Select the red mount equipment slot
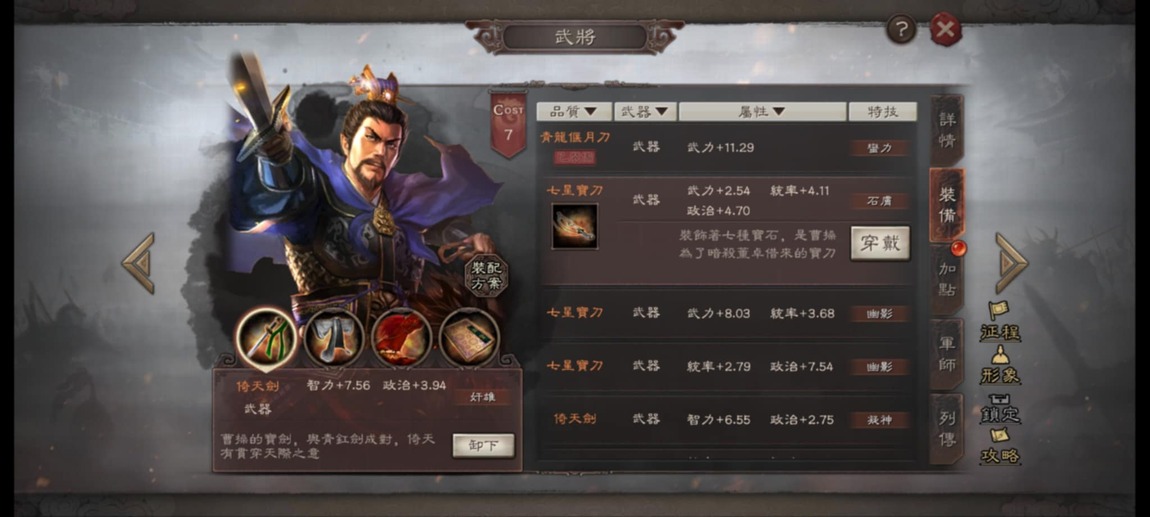Viewport: 1150px width, 517px height. 401,338
